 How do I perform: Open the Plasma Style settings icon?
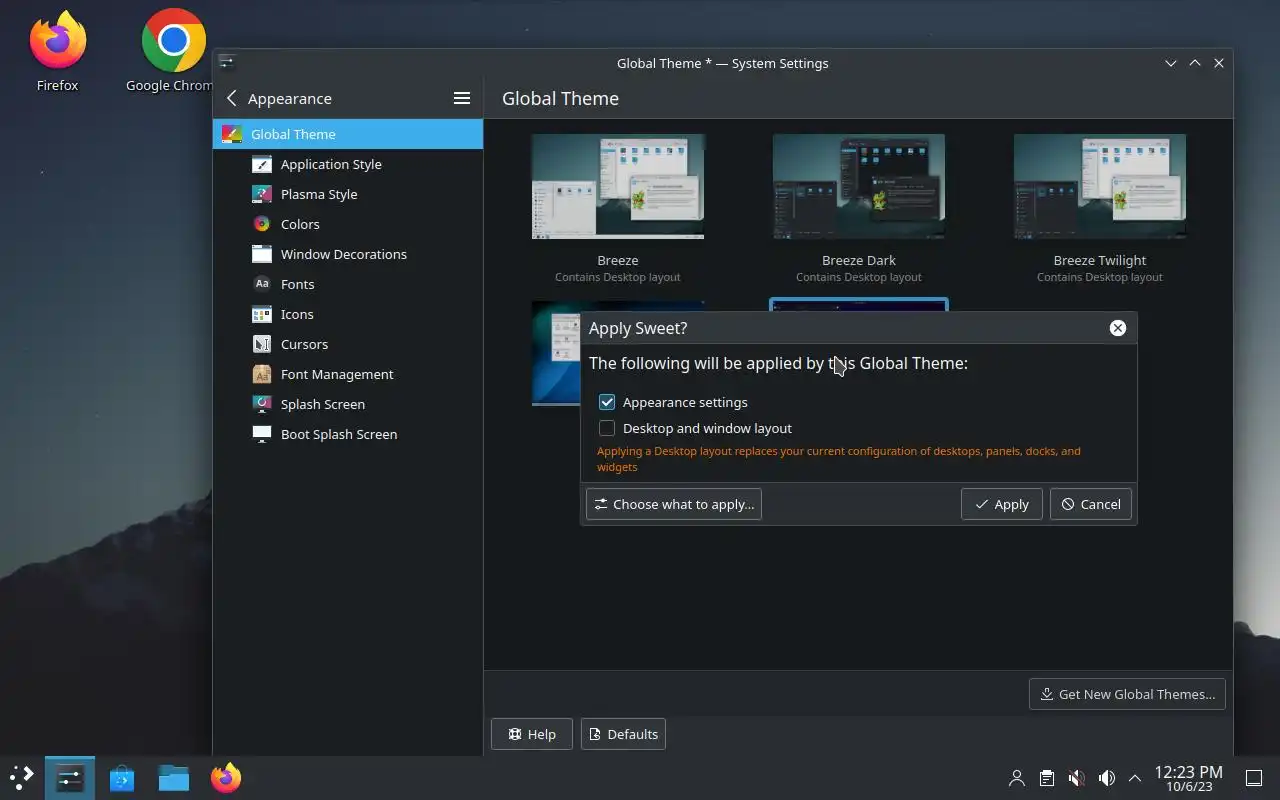(262, 194)
